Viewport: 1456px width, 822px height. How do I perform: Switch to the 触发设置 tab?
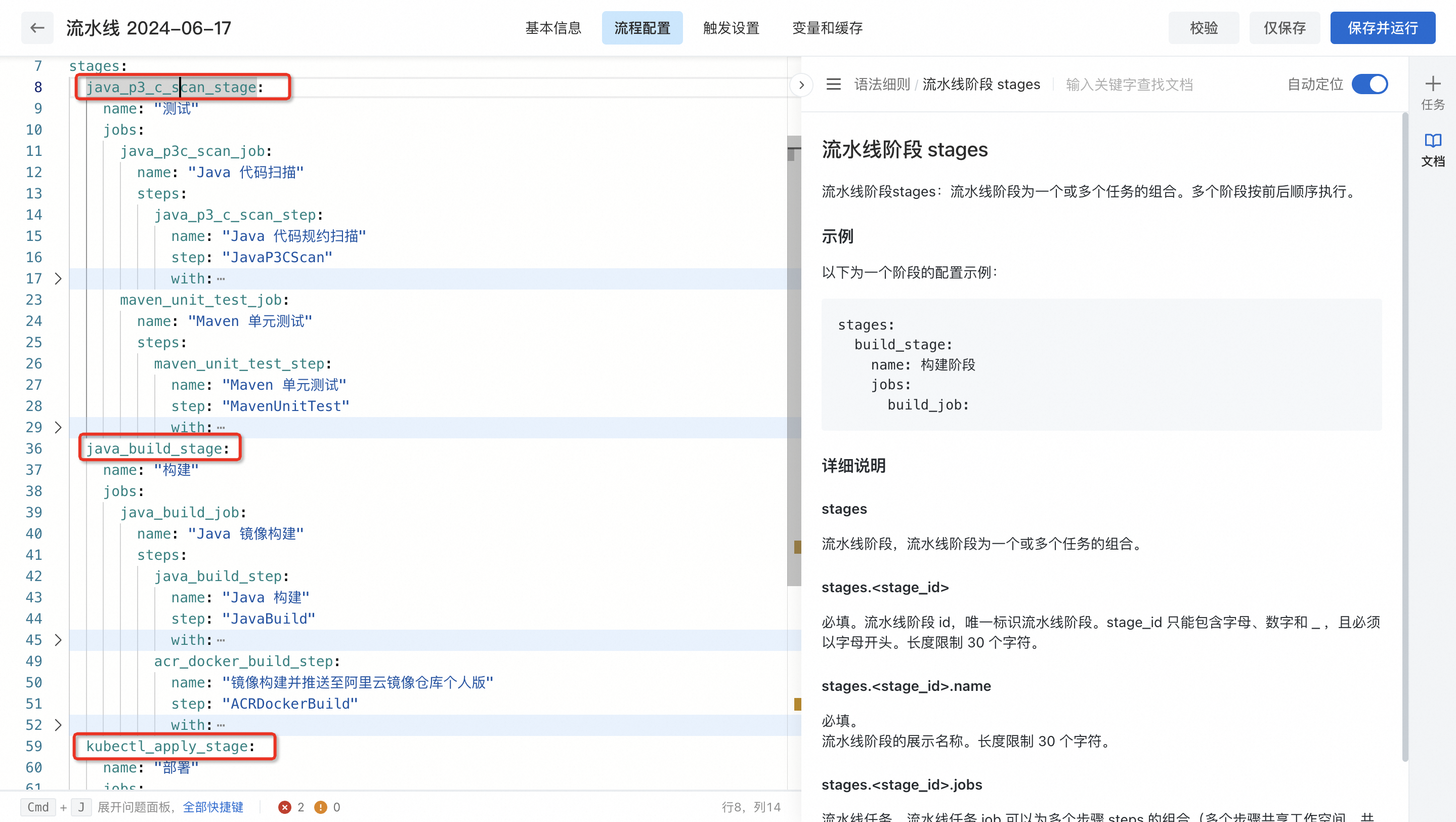tap(731, 28)
